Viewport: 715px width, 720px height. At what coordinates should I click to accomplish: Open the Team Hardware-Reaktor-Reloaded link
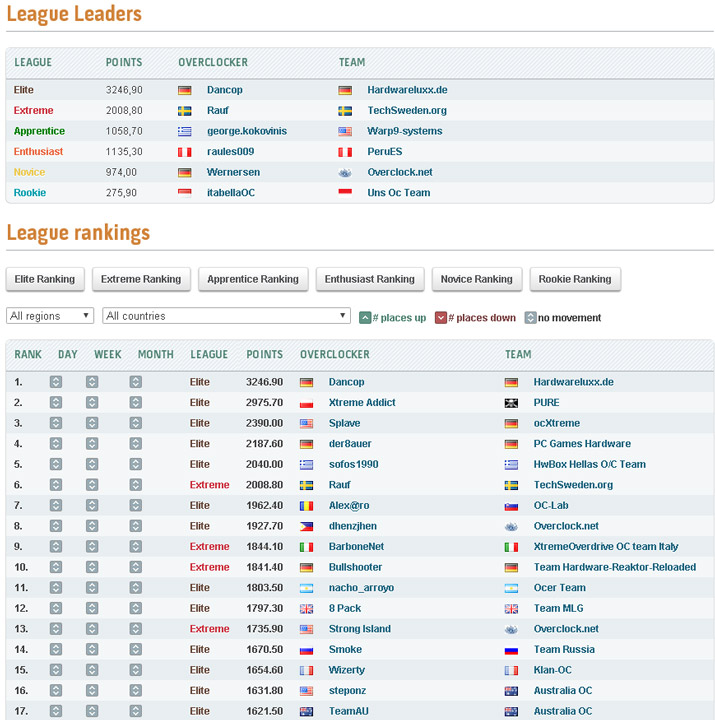point(614,567)
